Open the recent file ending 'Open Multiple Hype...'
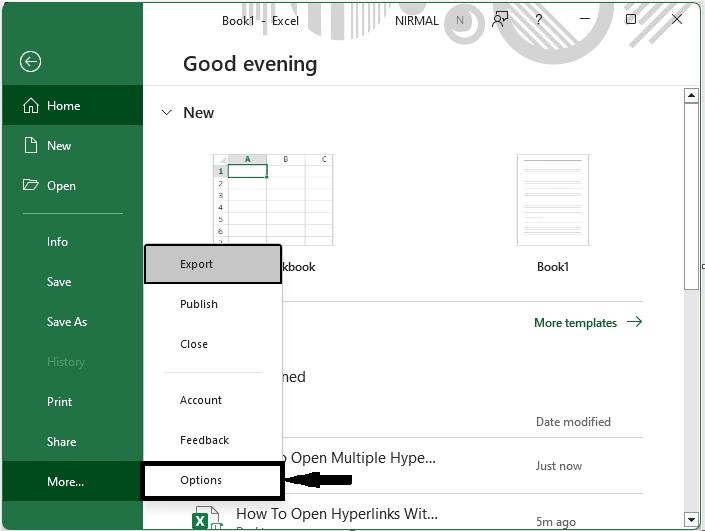Image resolution: width=705 pixels, height=531 pixels. (x=360, y=458)
